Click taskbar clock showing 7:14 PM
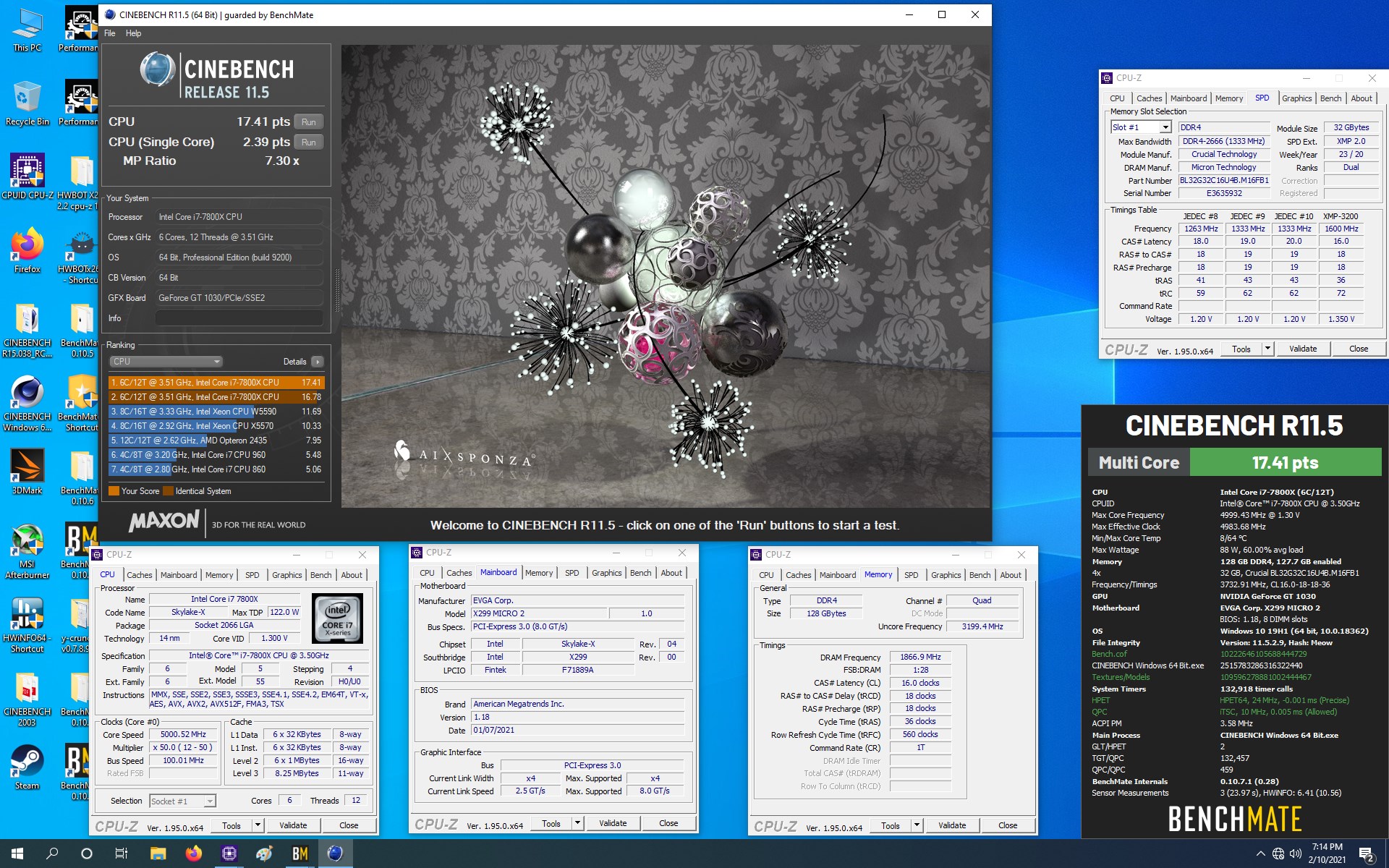This screenshot has height=868, width=1389. (1327, 854)
